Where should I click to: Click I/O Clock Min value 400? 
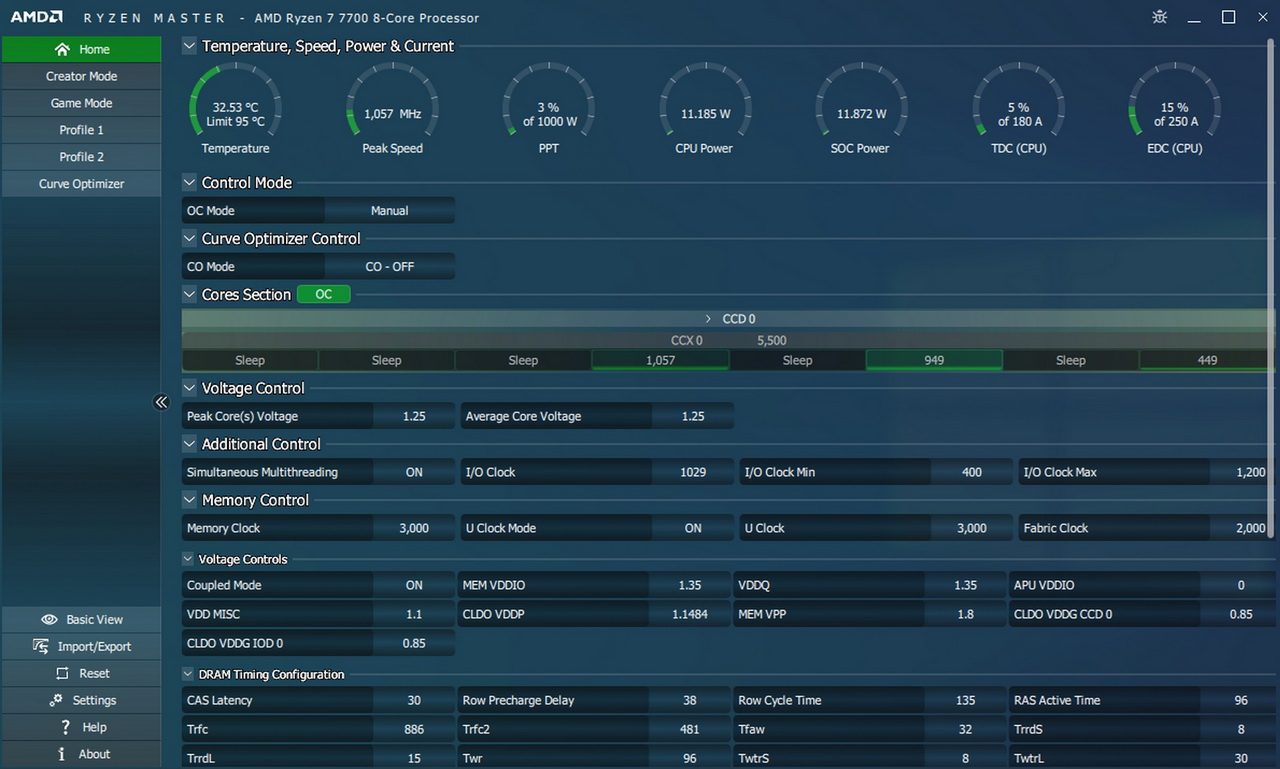(x=971, y=472)
